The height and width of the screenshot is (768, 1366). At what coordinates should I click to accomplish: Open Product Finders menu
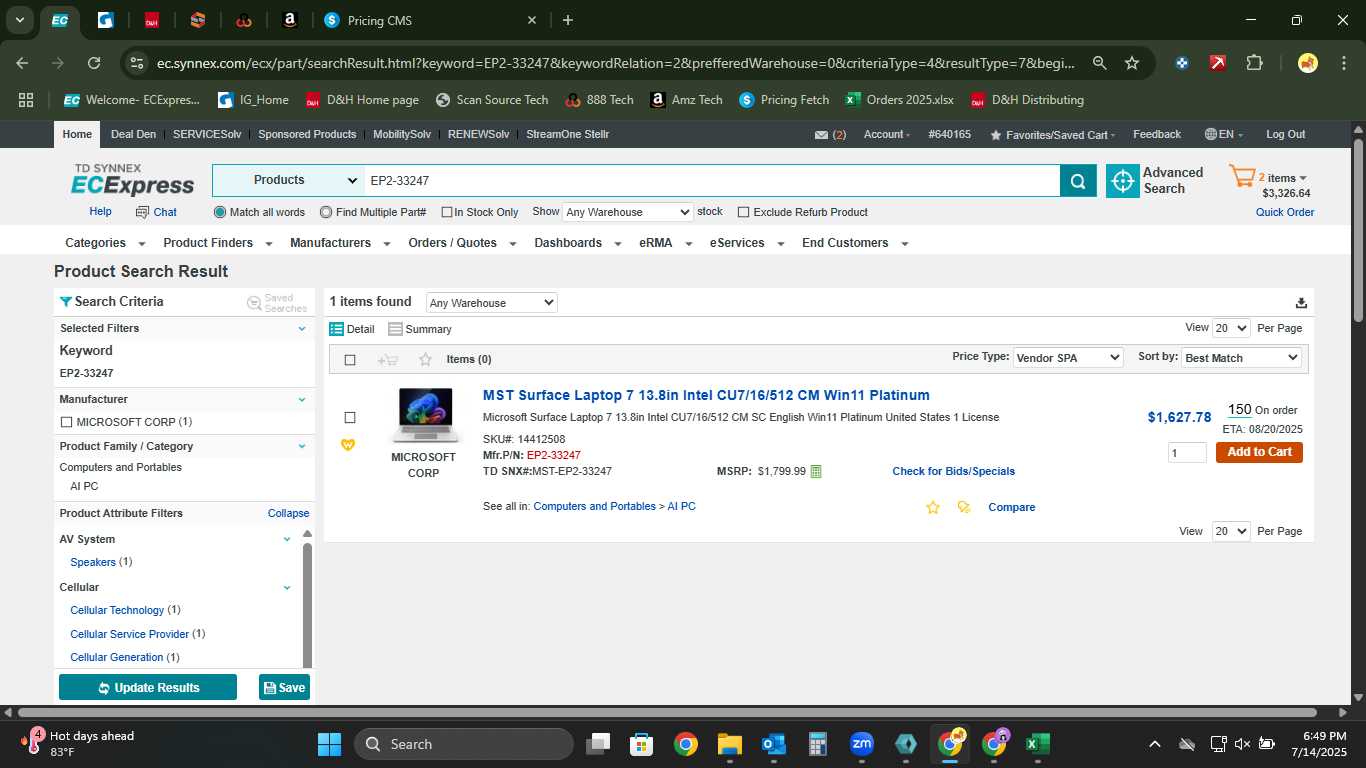point(217,243)
